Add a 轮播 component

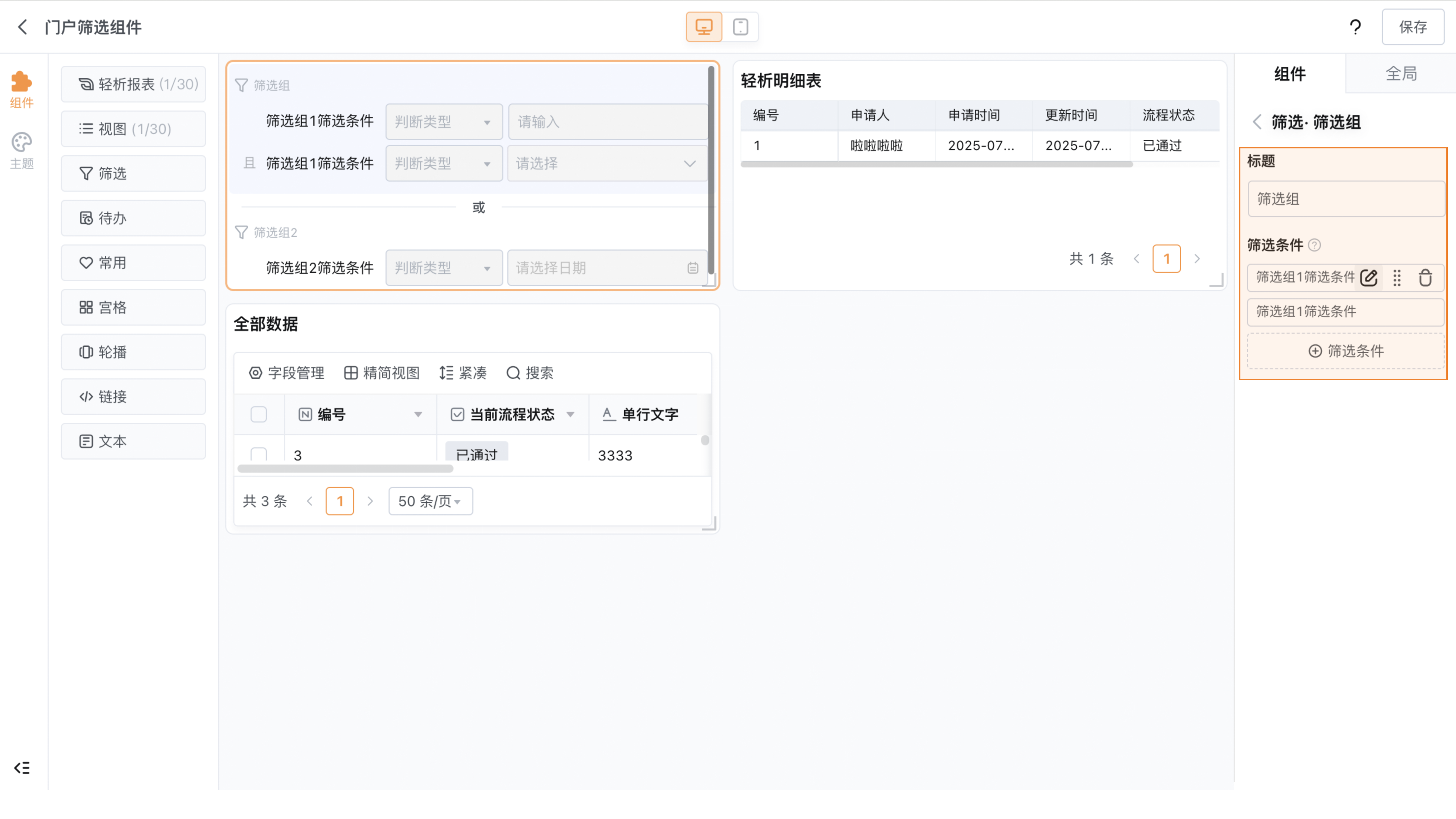(x=133, y=352)
